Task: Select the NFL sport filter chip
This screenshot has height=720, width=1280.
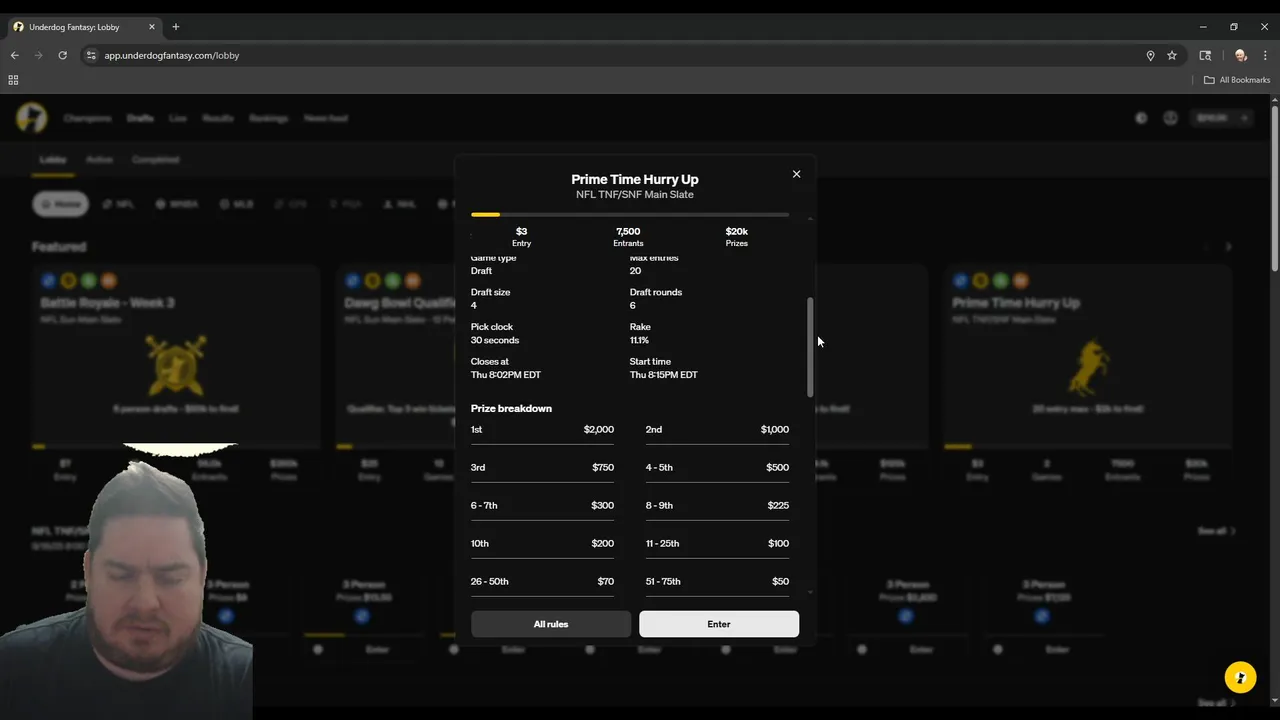Action: (118, 204)
